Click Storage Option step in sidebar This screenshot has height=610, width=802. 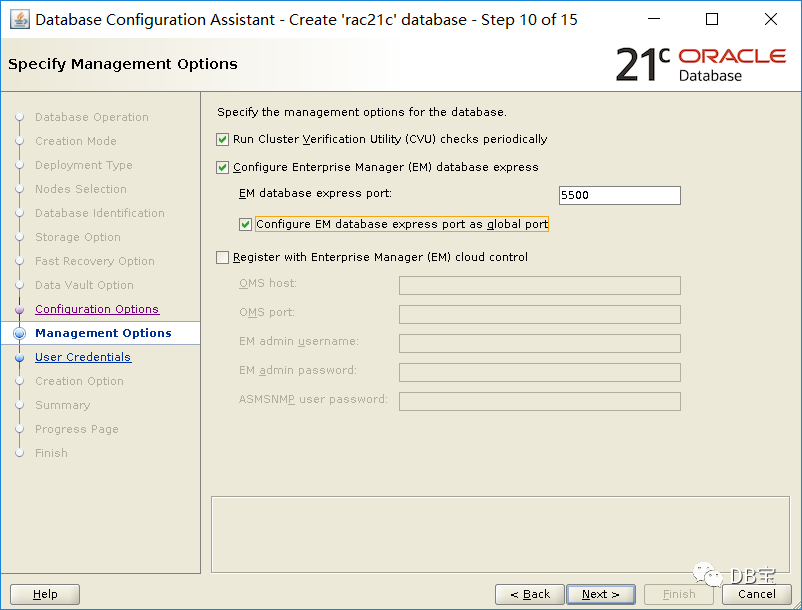pyautogui.click(x=78, y=237)
